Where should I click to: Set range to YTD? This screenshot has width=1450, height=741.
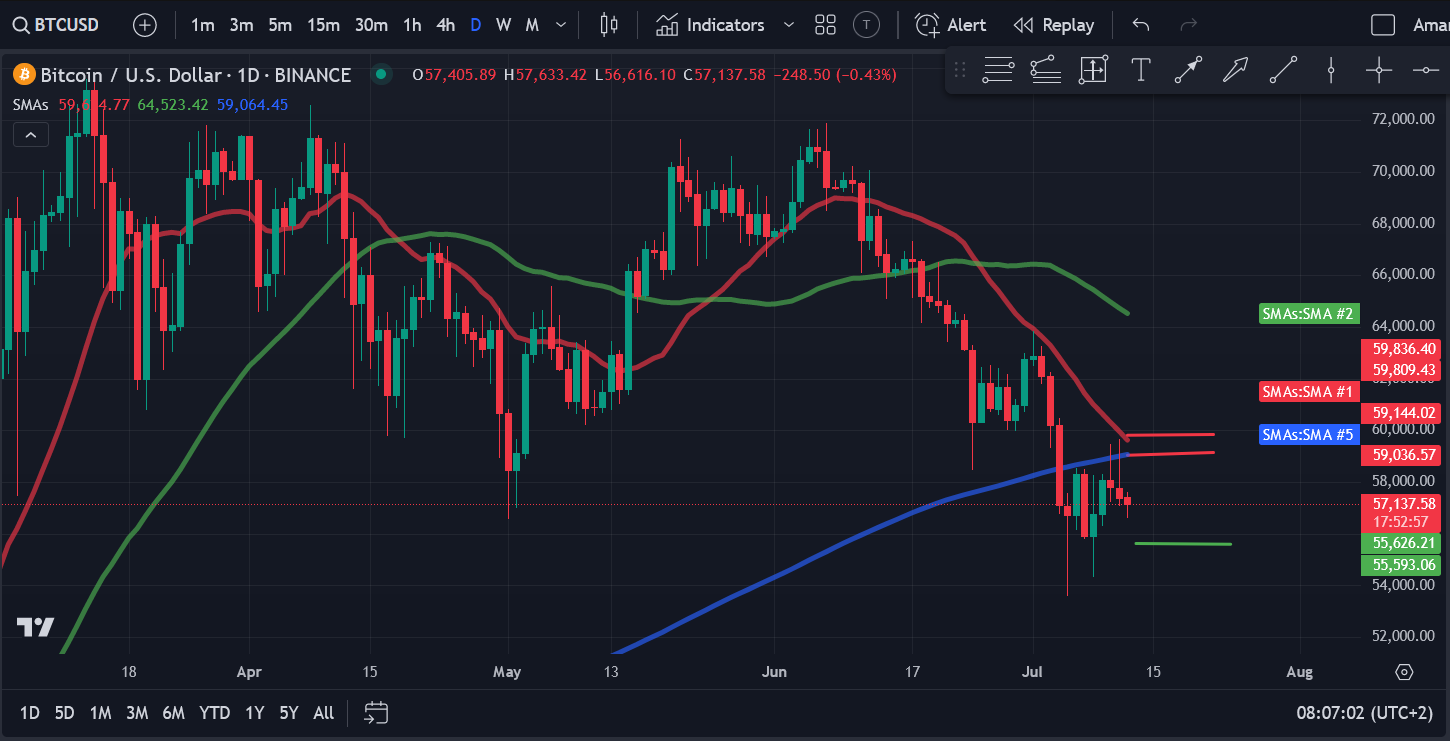coord(214,713)
